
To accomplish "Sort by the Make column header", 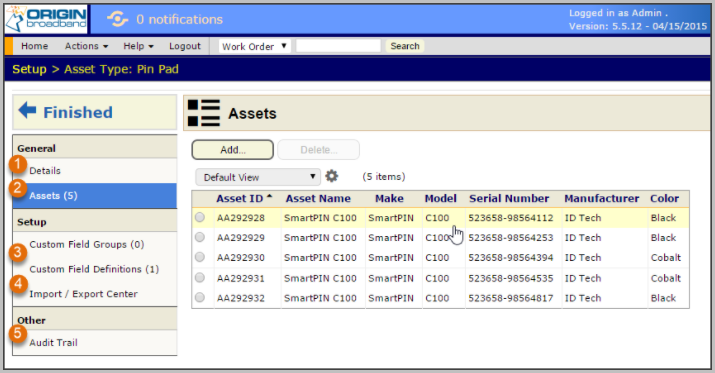I will coord(389,198).
